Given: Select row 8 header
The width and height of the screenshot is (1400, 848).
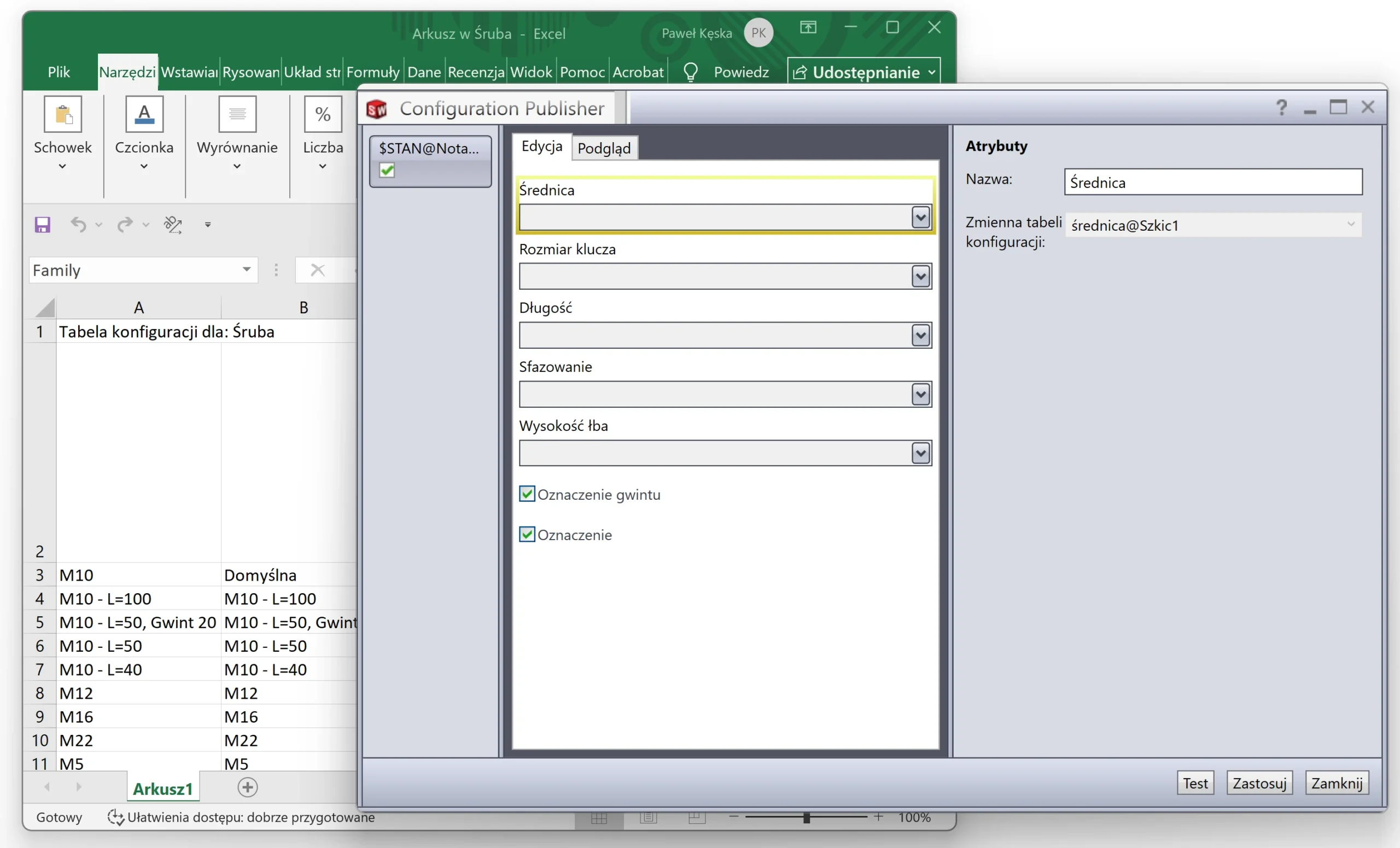Looking at the screenshot, I should point(40,692).
